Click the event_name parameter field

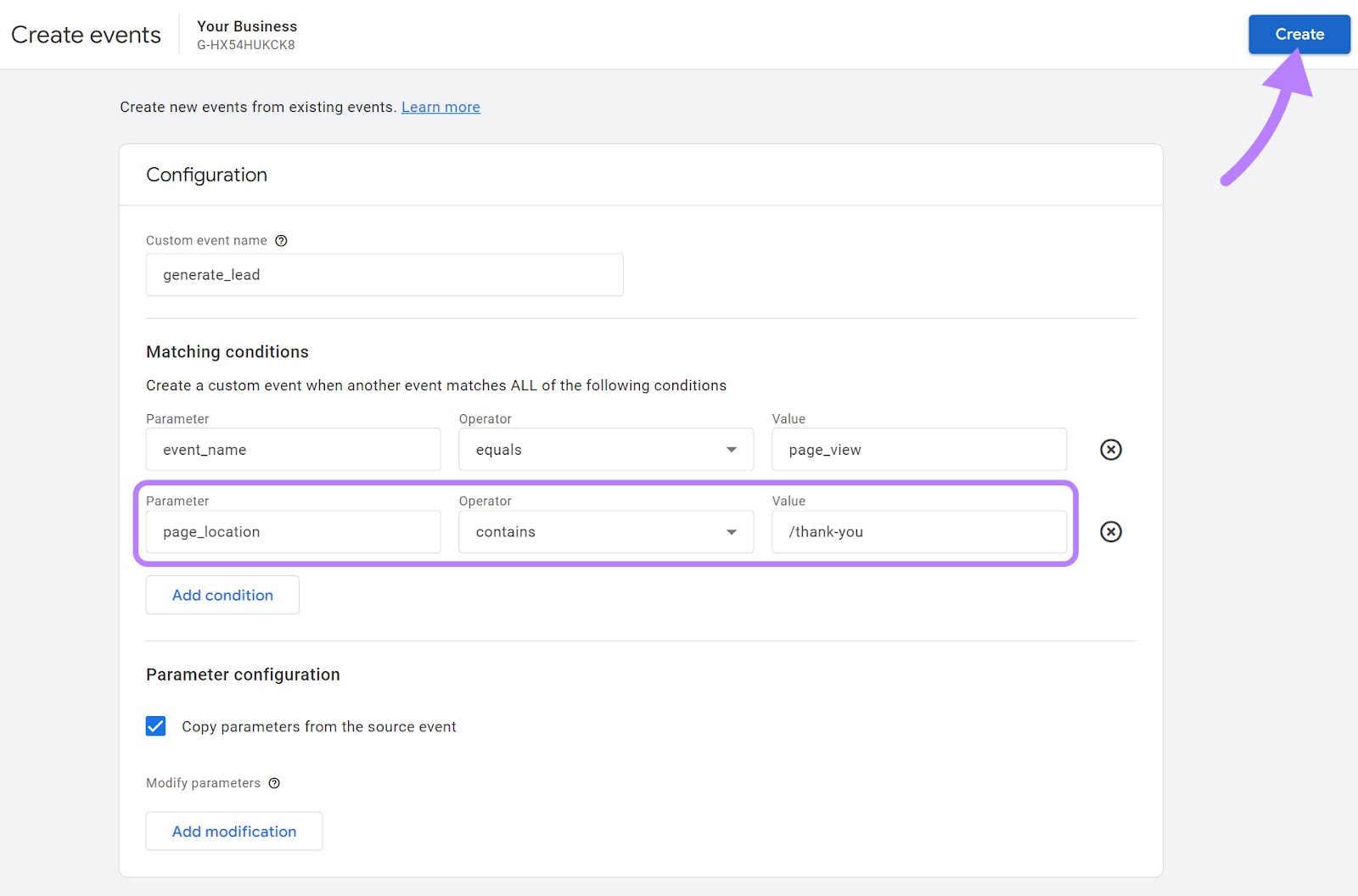click(293, 450)
